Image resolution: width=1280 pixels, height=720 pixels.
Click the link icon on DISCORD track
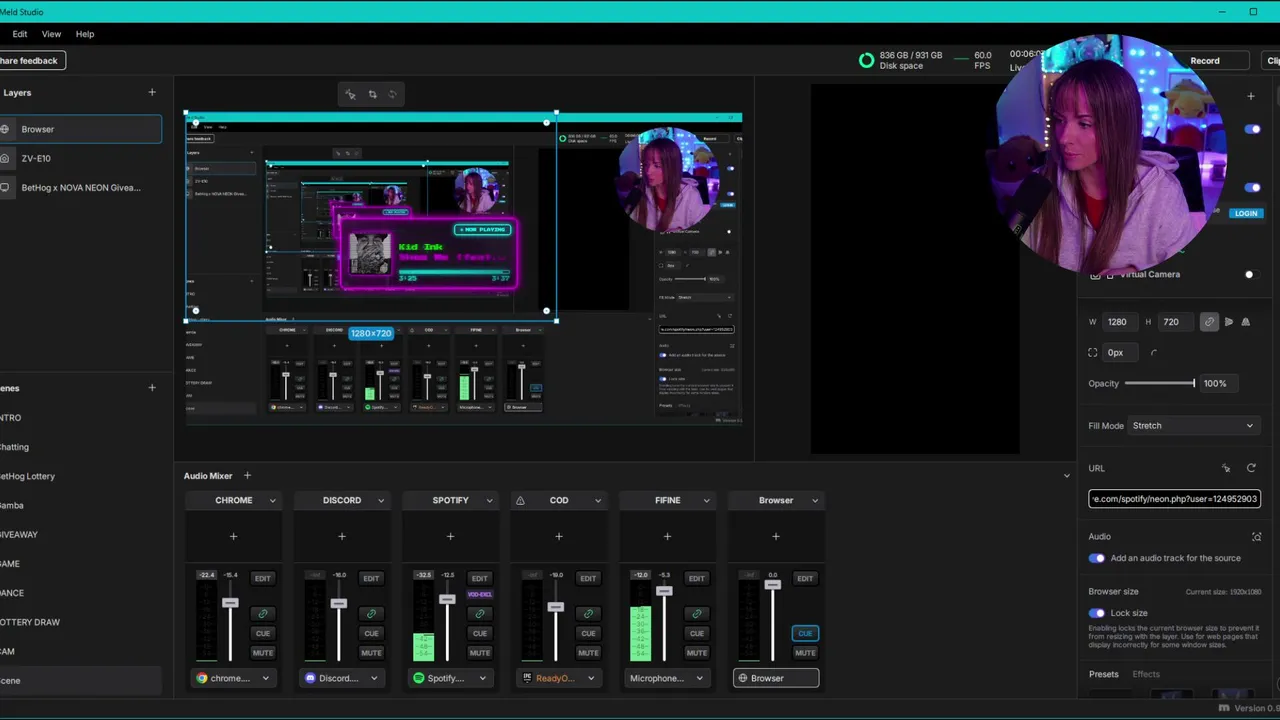tap(371, 613)
